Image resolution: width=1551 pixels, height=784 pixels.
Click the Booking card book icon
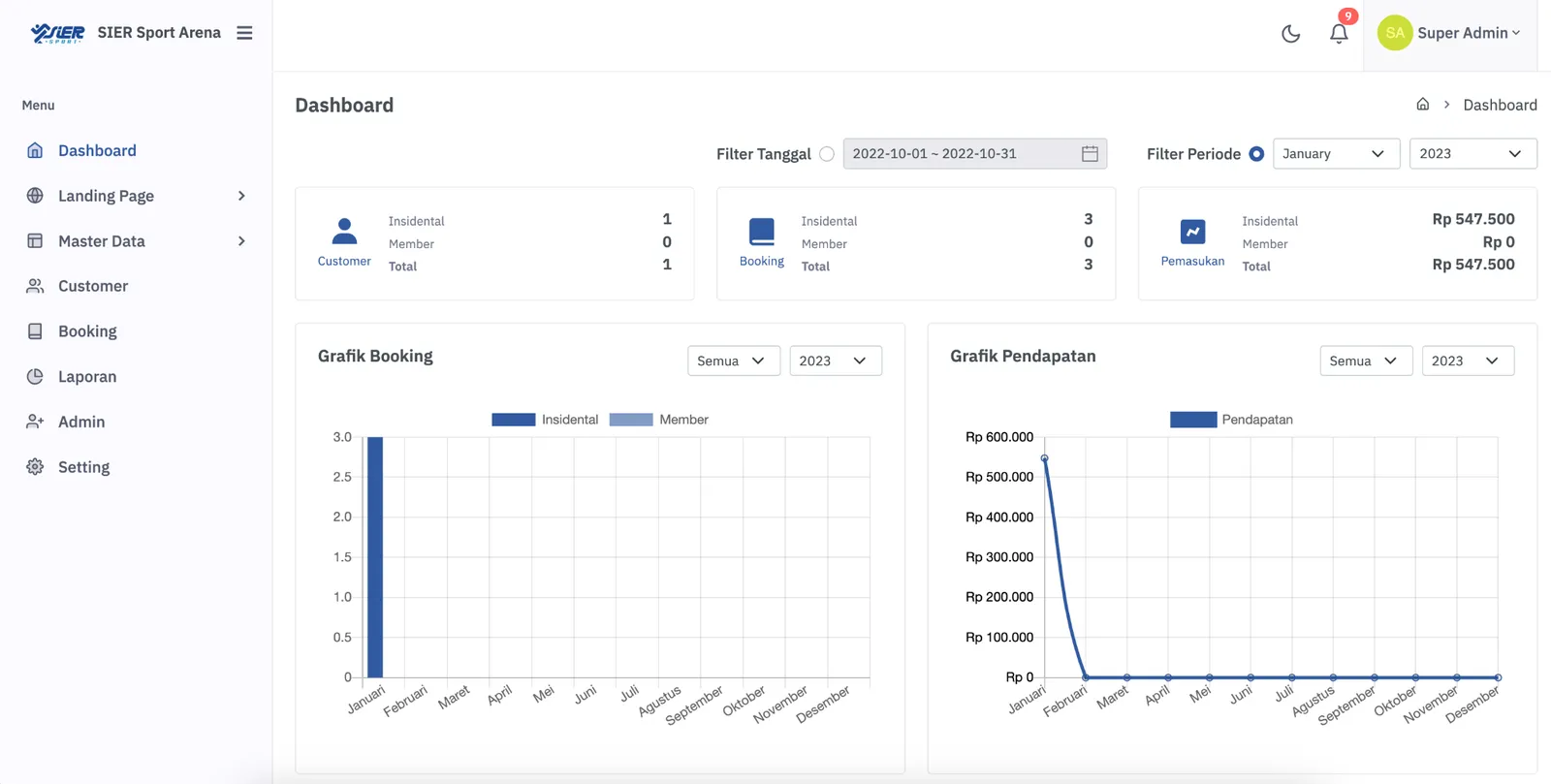tap(762, 232)
